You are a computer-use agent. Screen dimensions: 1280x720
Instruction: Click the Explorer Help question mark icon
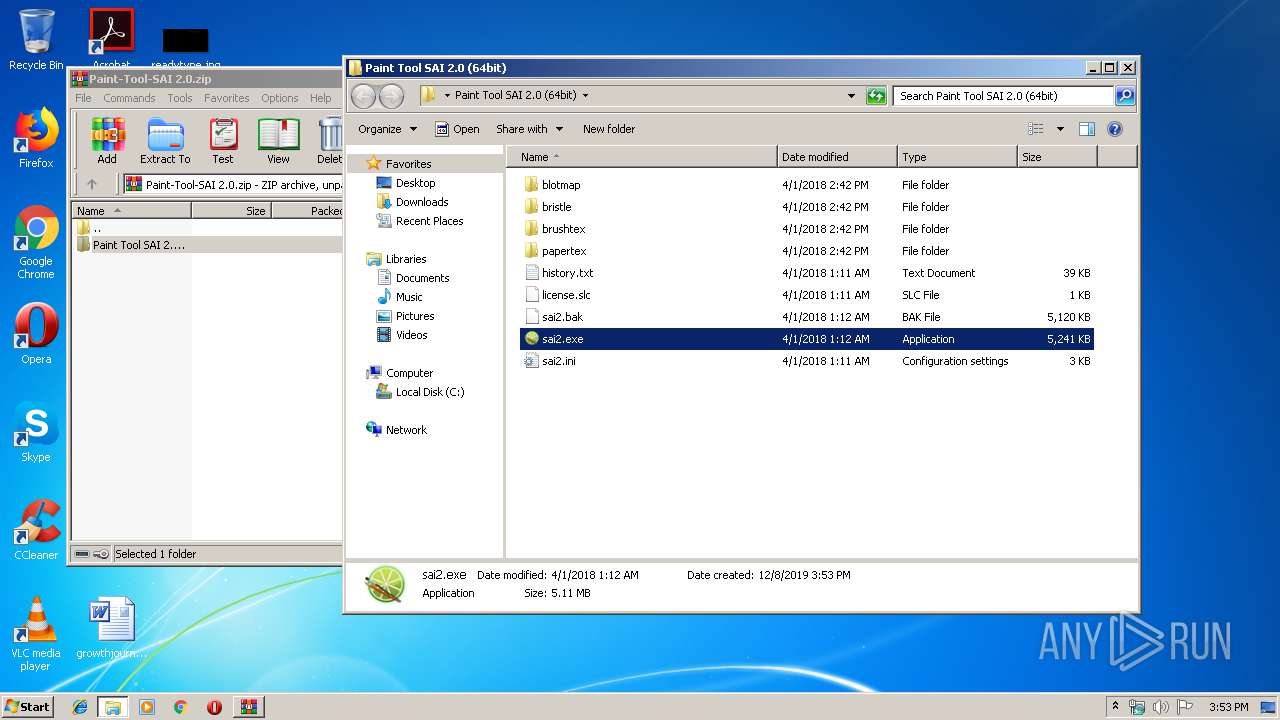click(x=1115, y=129)
